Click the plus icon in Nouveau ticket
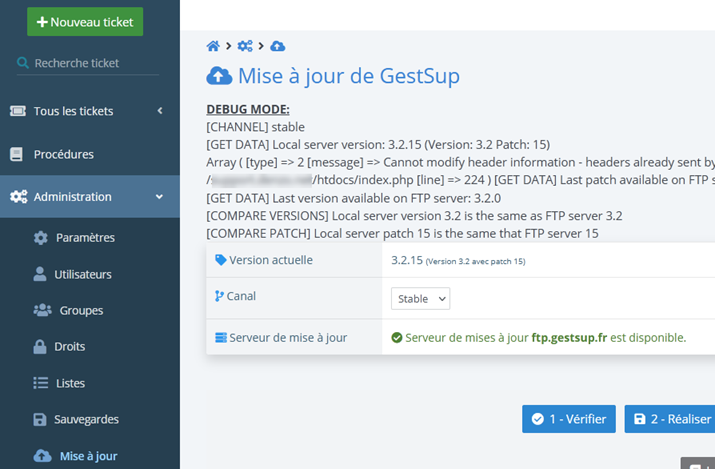Image resolution: width=715 pixels, height=469 pixels. coord(42,22)
